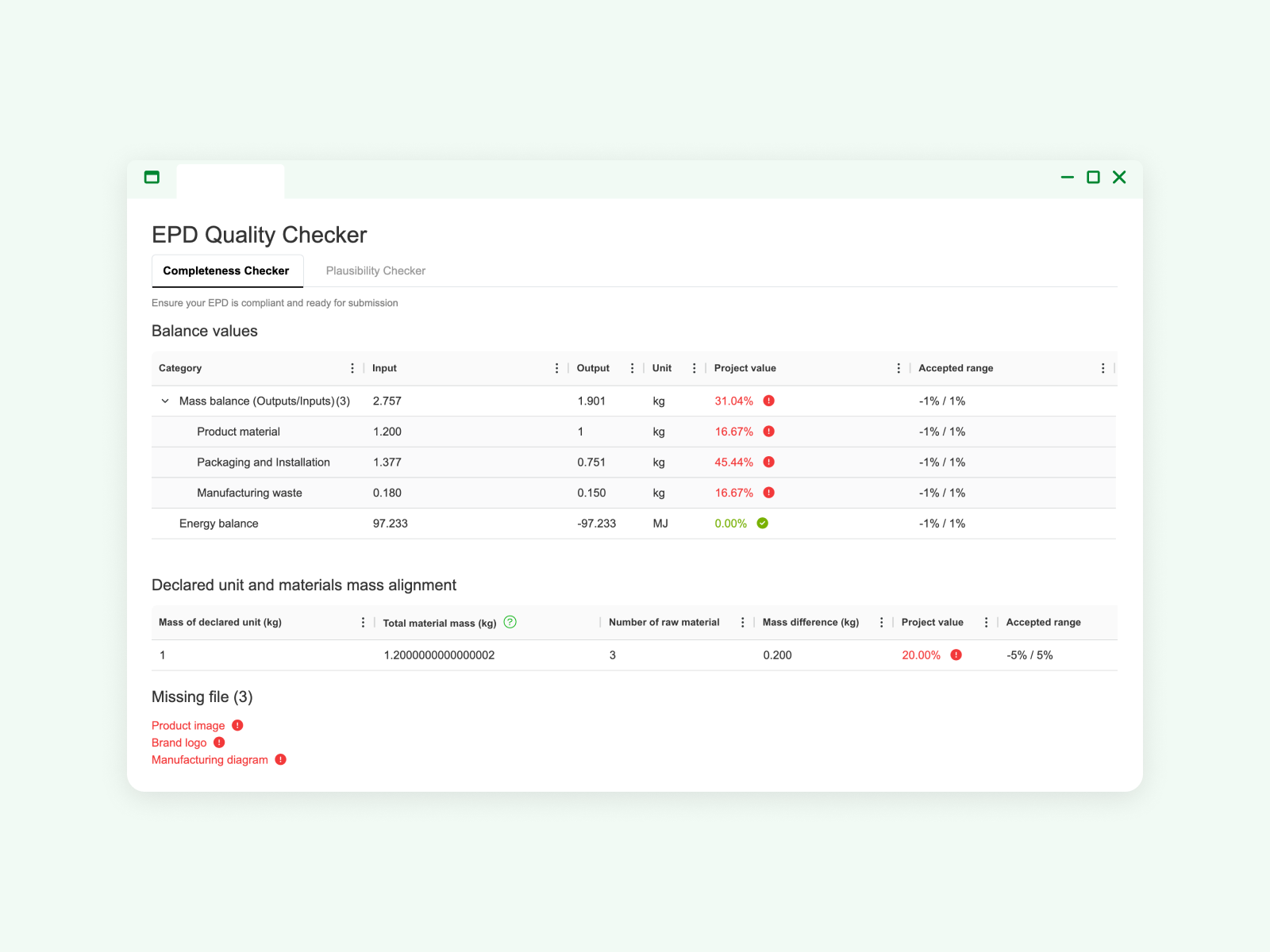Collapse the Mass balance row group

tap(165, 401)
